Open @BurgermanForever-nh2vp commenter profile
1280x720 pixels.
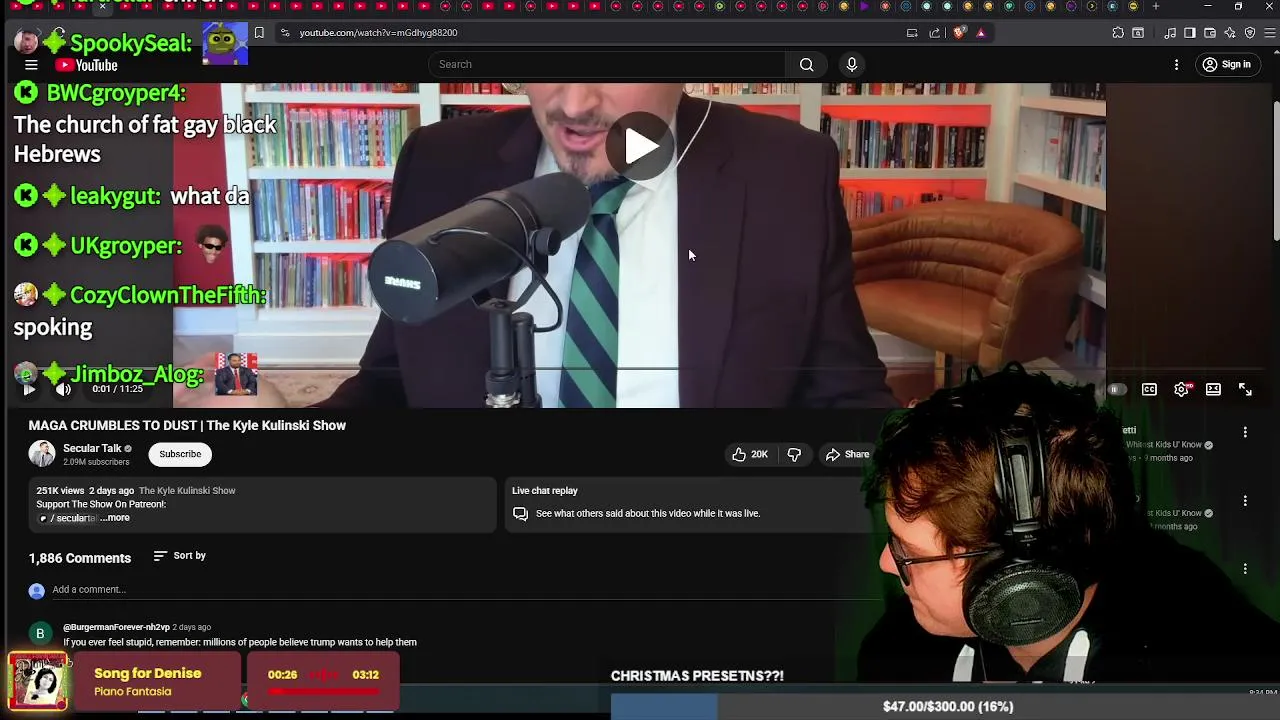tap(116, 627)
